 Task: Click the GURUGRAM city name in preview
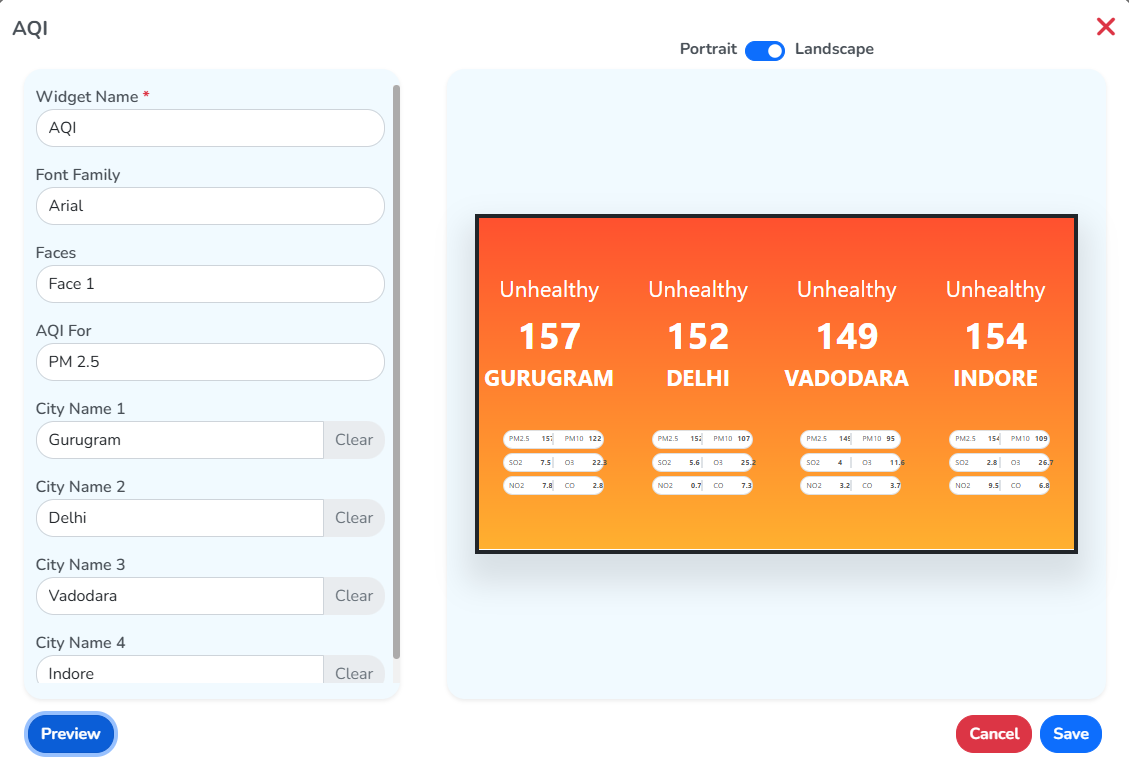pos(549,378)
